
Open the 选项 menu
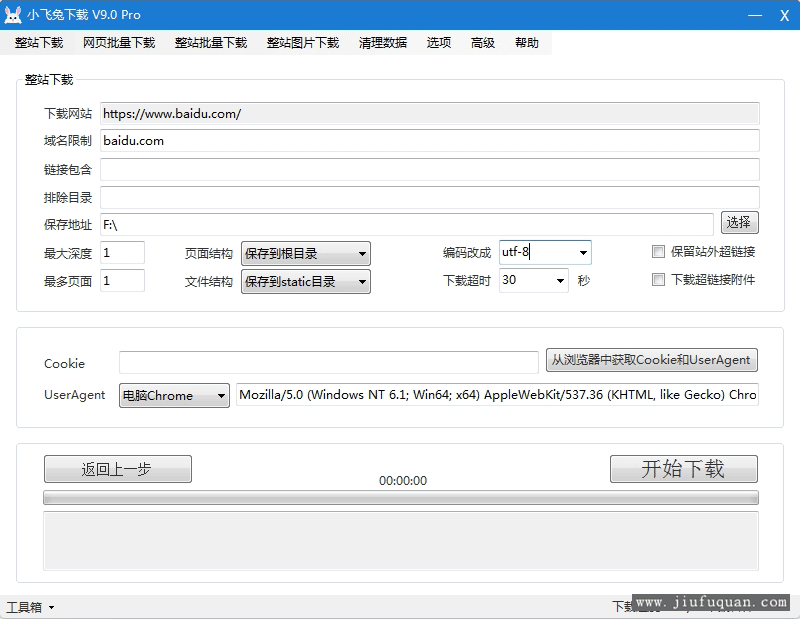coord(439,43)
